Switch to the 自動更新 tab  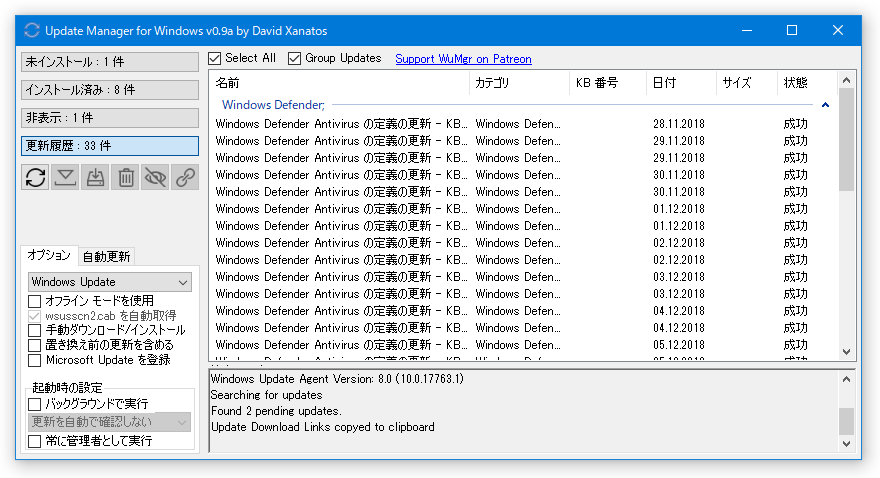(x=107, y=257)
